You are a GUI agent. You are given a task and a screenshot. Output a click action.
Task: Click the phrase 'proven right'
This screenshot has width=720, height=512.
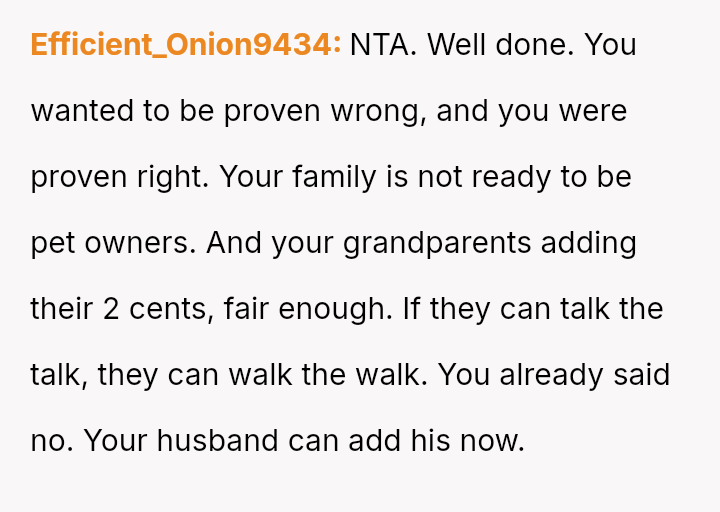pos(120,177)
